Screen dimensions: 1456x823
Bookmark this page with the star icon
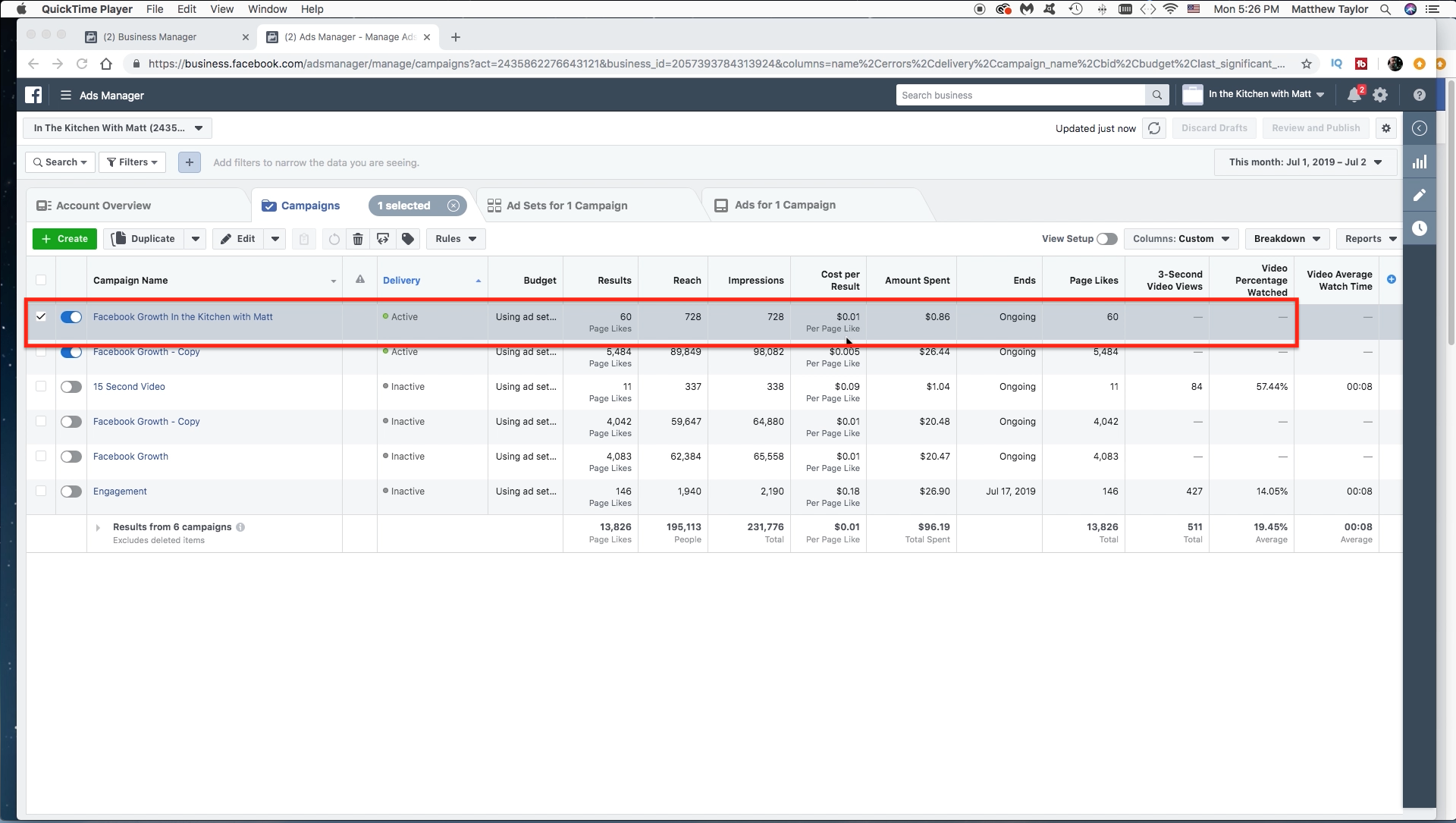click(x=1306, y=64)
